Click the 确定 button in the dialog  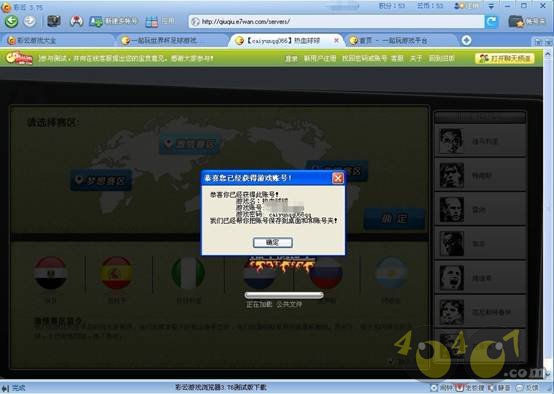273,242
